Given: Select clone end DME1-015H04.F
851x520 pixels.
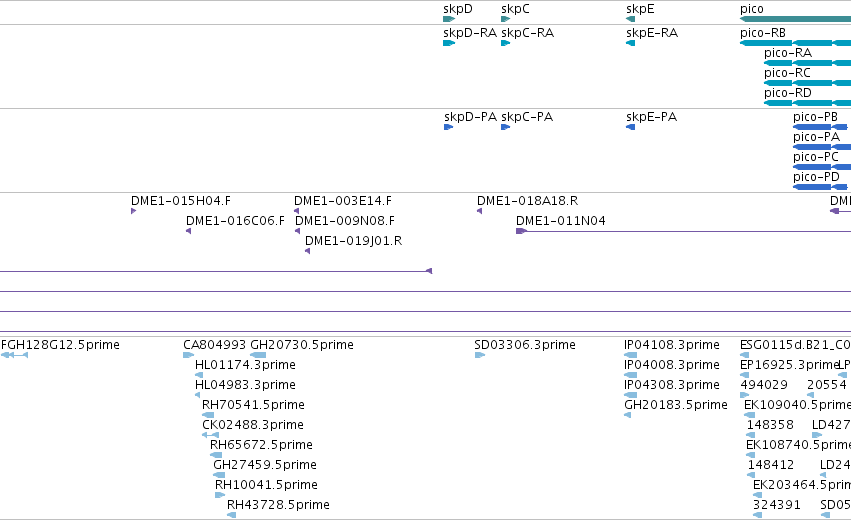Looking at the screenshot, I should 134,211.
